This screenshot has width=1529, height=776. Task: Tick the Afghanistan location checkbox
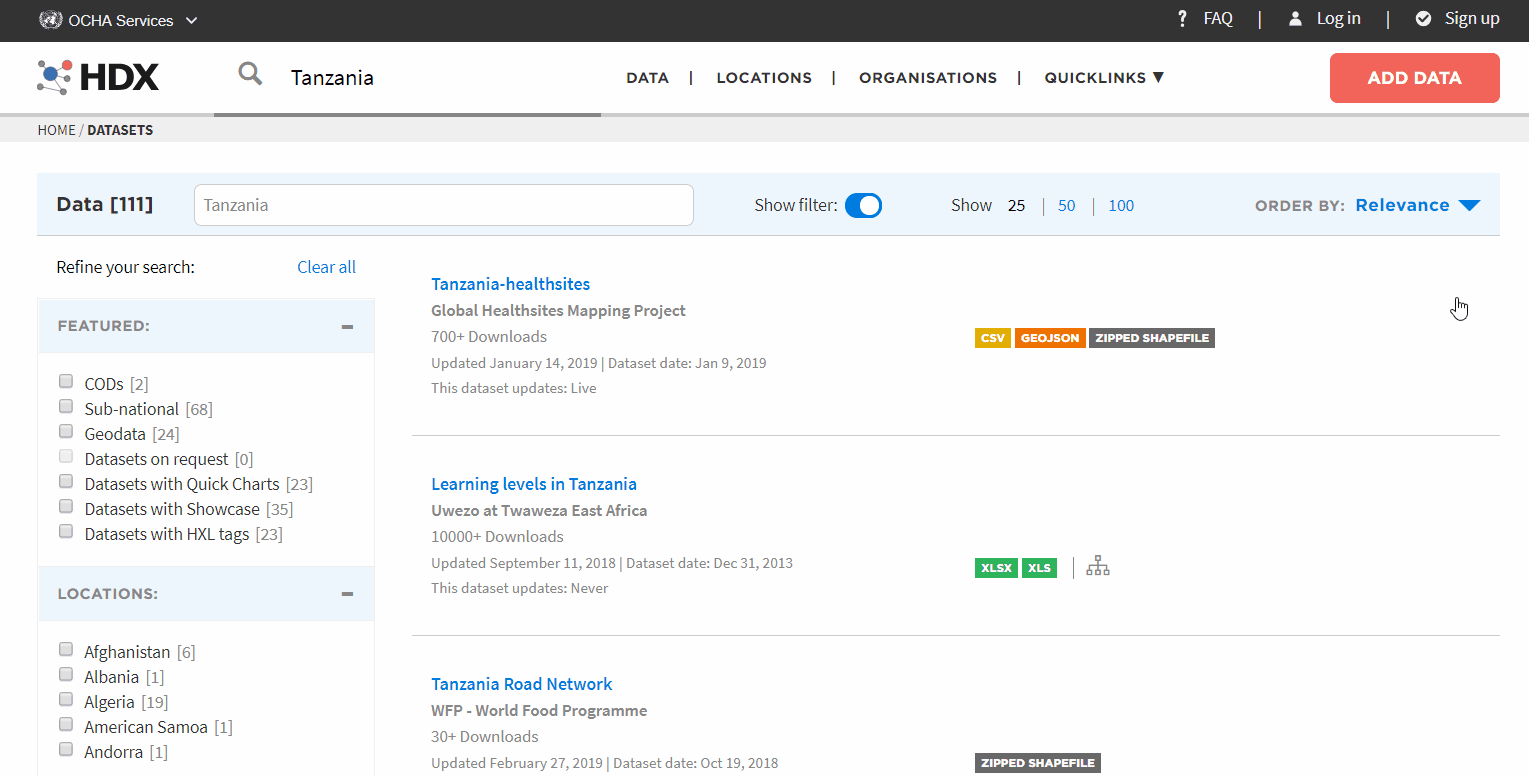tap(66, 649)
